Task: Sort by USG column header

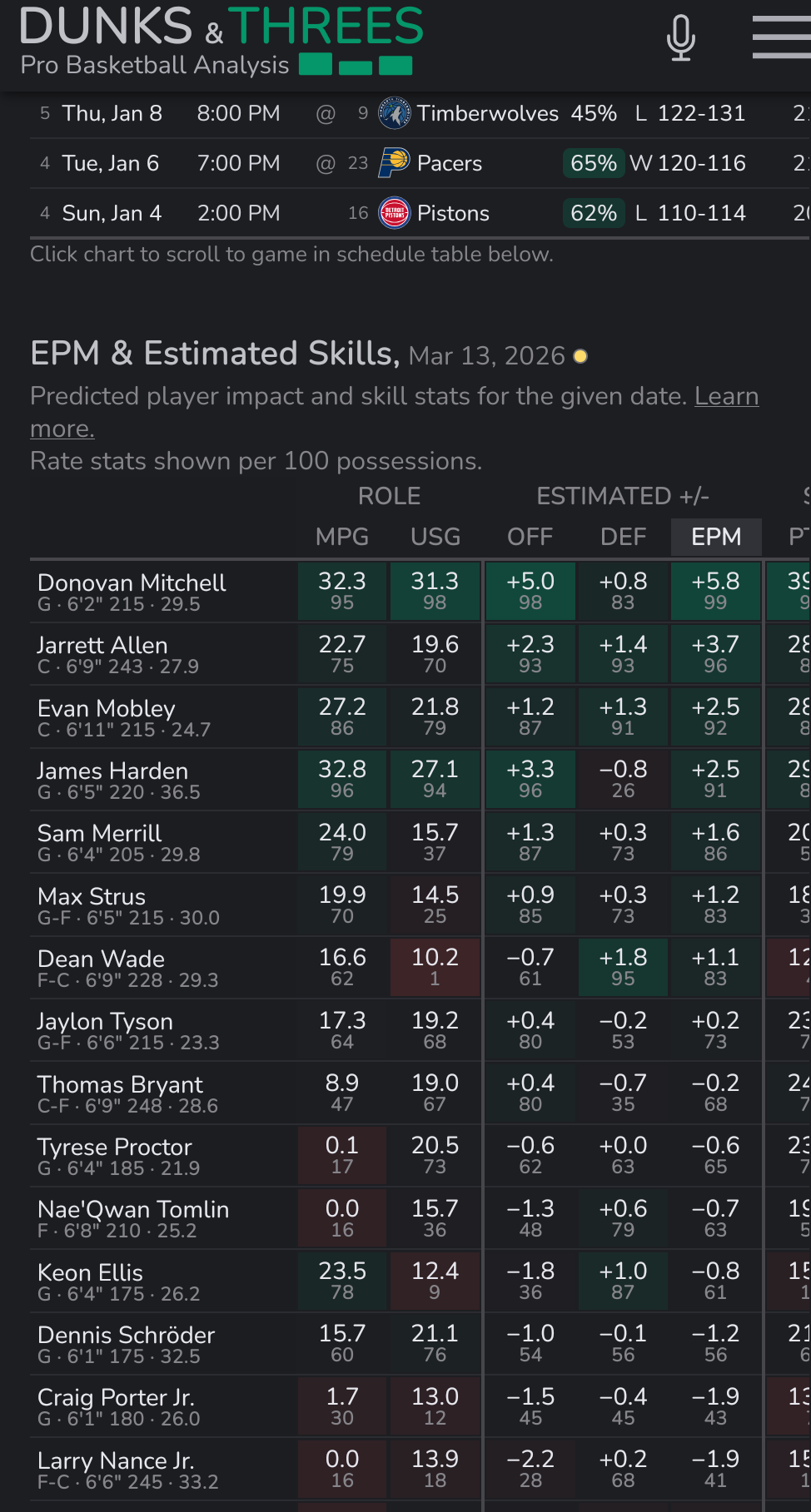Action: [x=435, y=537]
